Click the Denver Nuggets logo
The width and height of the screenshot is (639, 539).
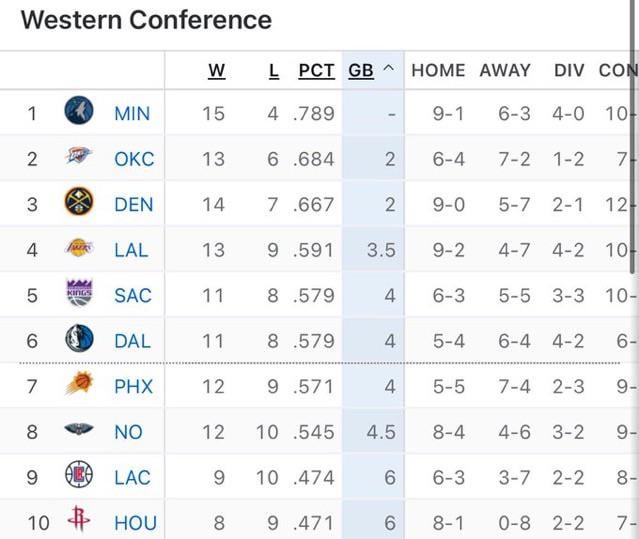[79, 203]
